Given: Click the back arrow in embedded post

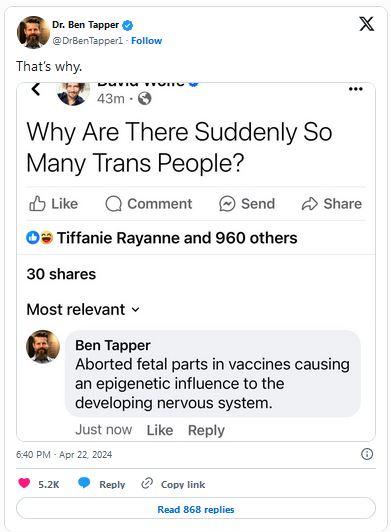Looking at the screenshot, I should (x=36, y=89).
